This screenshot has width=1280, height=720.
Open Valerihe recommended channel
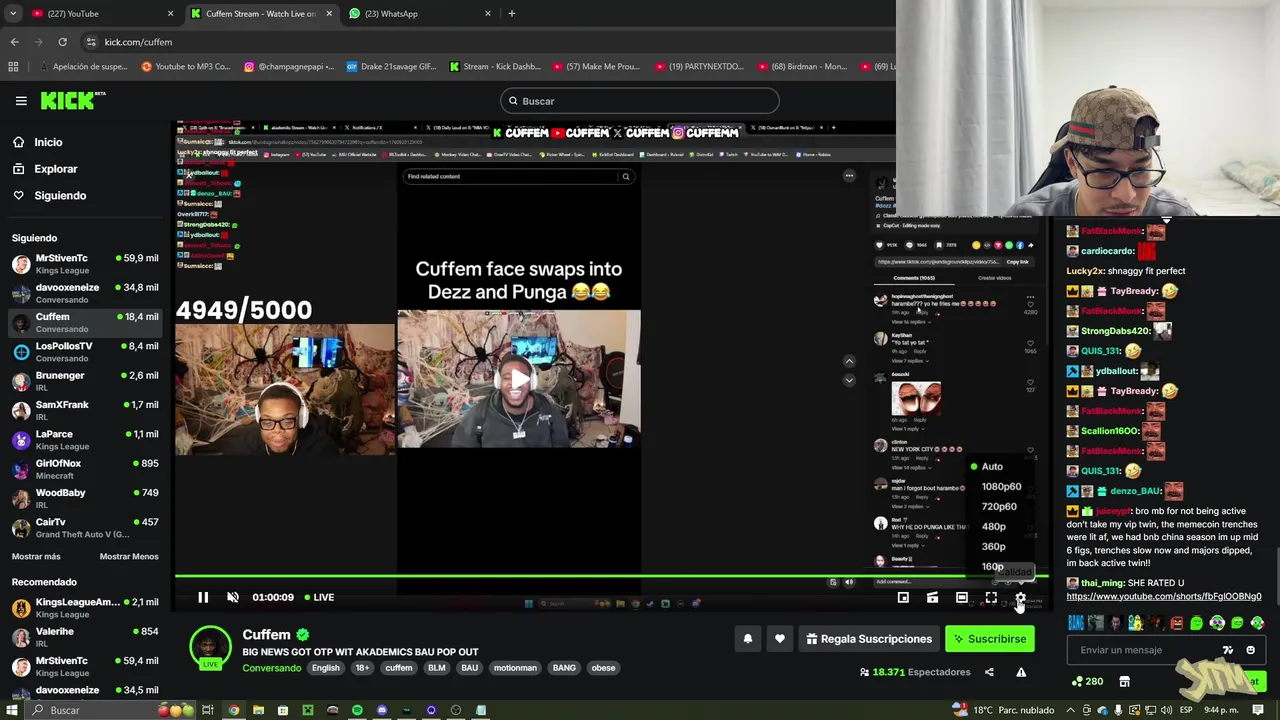coord(85,637)
